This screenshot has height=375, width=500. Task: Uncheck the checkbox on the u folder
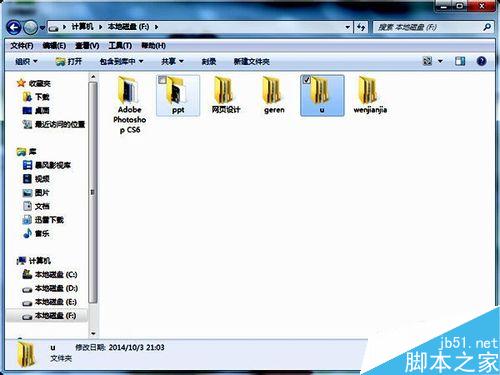coord(306,80)
